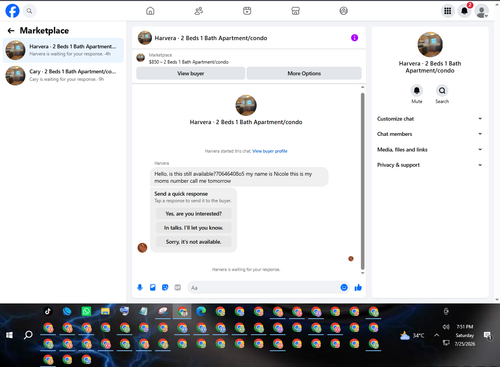The height and width of the screenshot is (367, 500).
Task: Open File Explorer from the taskbar
Action: (105, 311)
